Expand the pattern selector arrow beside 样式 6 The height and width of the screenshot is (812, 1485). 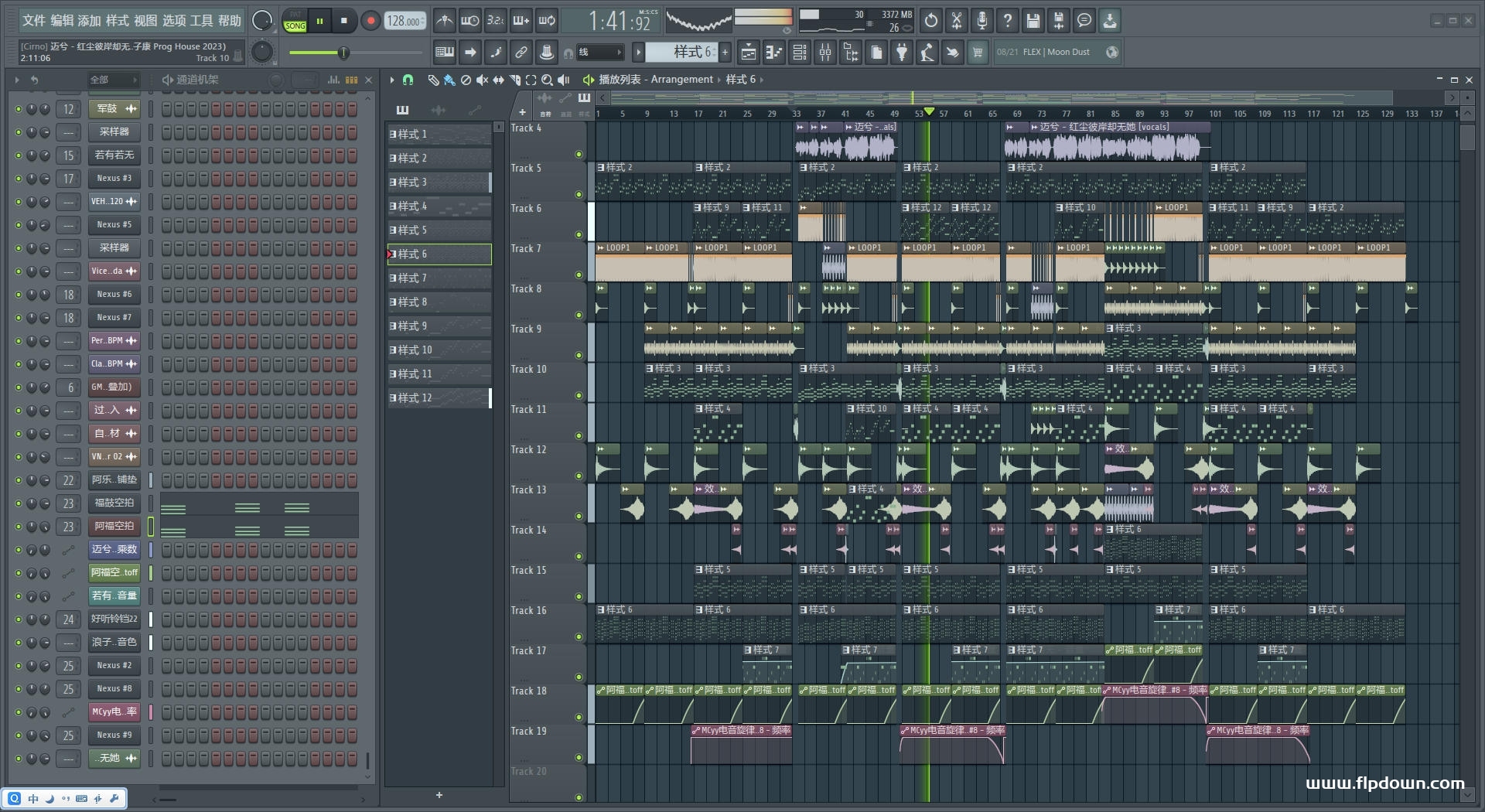tap(638, 53)
